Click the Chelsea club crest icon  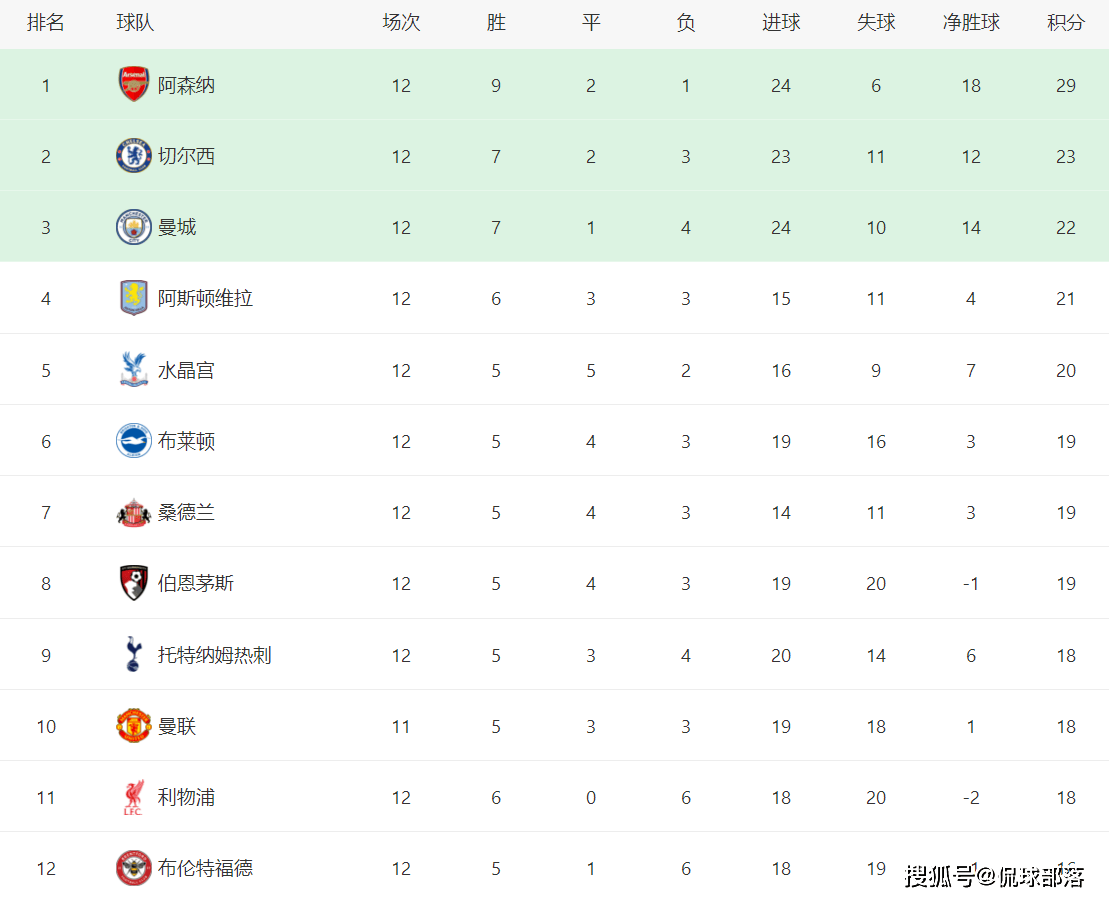[133, 156]
